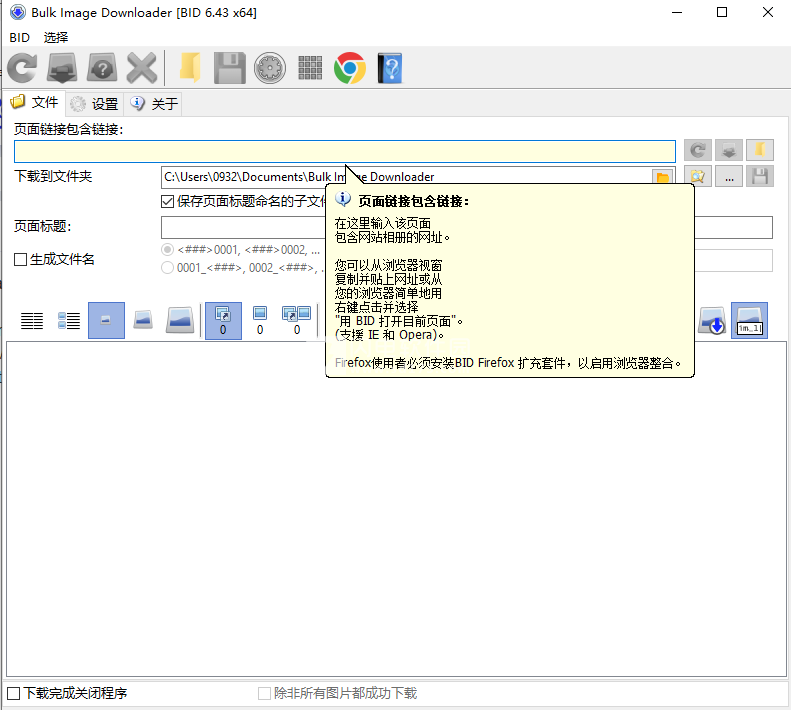Click the Chrome browser toolbar icon
This screenshot has width=791, height=710.
350,68
